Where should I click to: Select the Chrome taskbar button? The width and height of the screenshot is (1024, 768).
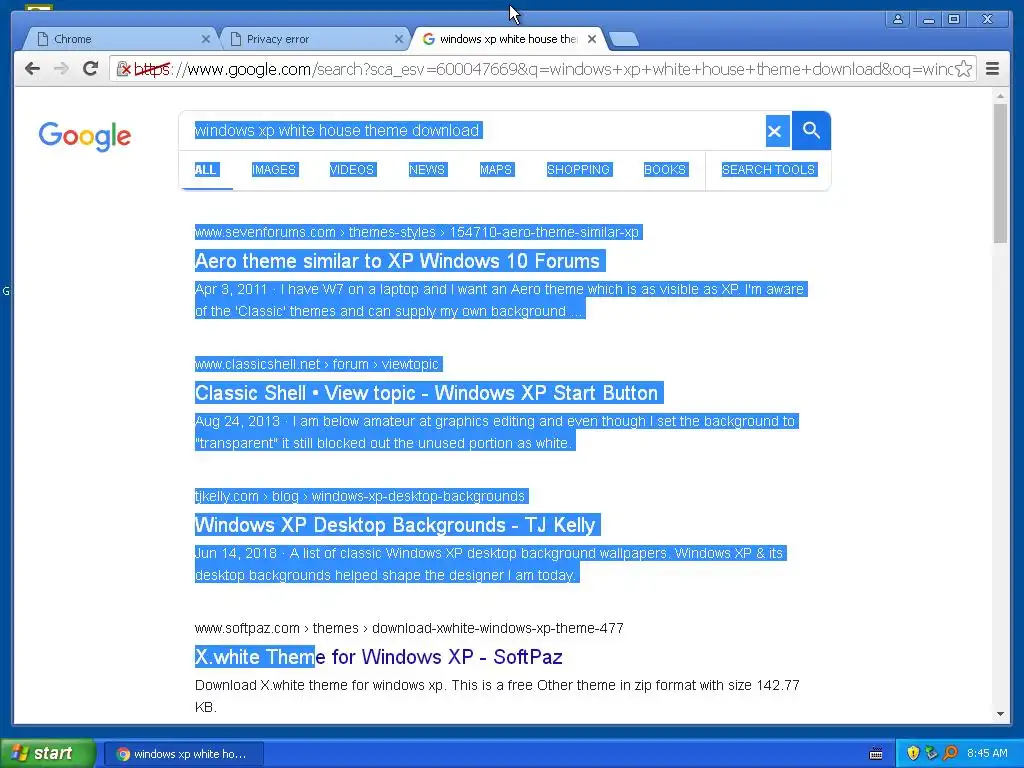pos(184,754)
